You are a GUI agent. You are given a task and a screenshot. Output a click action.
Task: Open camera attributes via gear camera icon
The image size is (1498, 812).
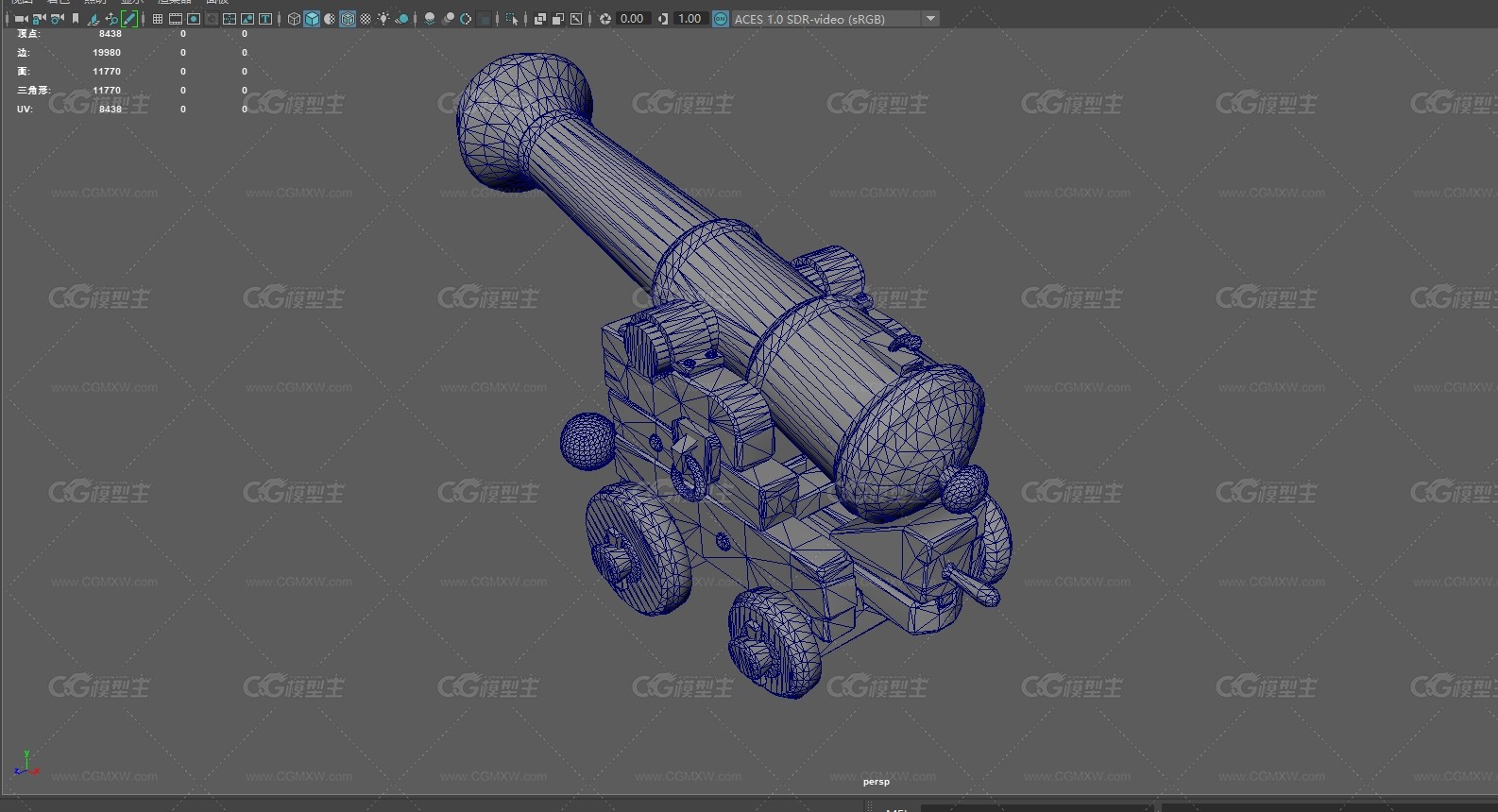57,19
